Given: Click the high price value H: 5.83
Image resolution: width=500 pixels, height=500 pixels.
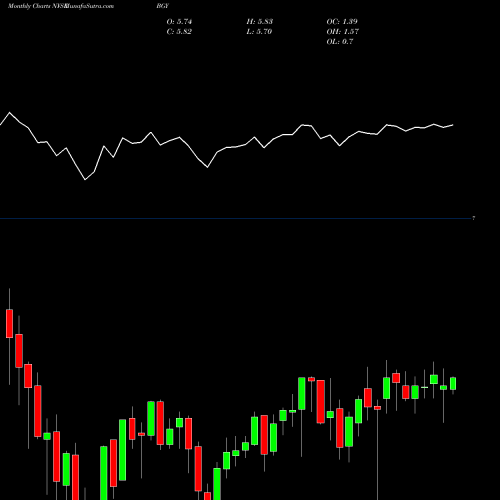Looking at the screenshot, I should pyautogui.click(x=260, y=22).
